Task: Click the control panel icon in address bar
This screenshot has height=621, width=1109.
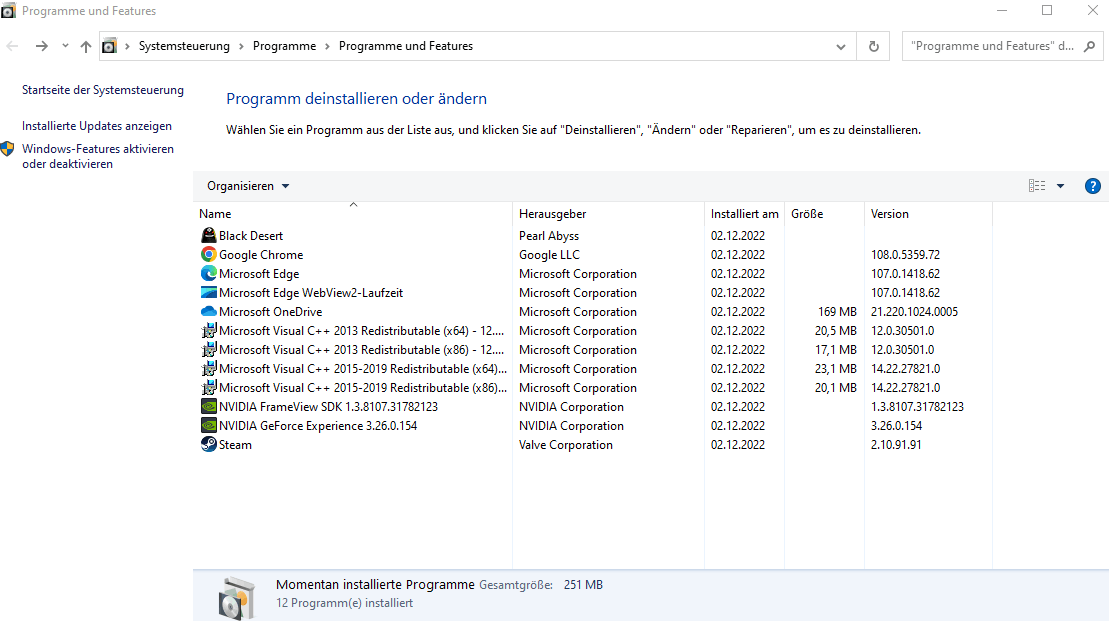Action: coord(109,46)
